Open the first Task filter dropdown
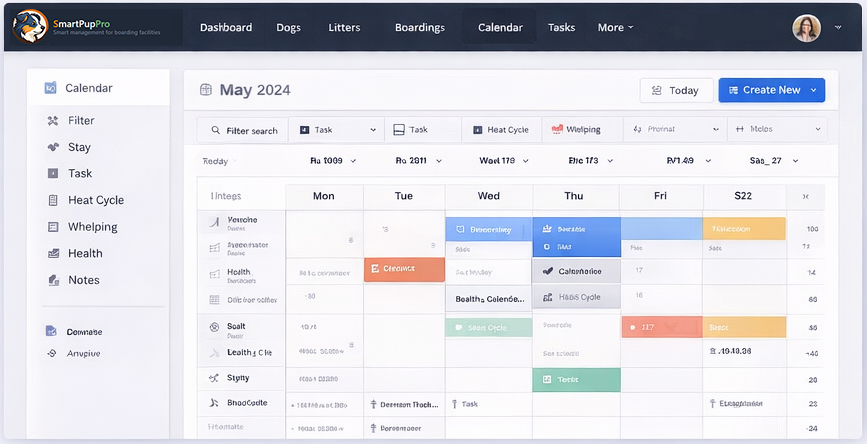 pos(337,130)
